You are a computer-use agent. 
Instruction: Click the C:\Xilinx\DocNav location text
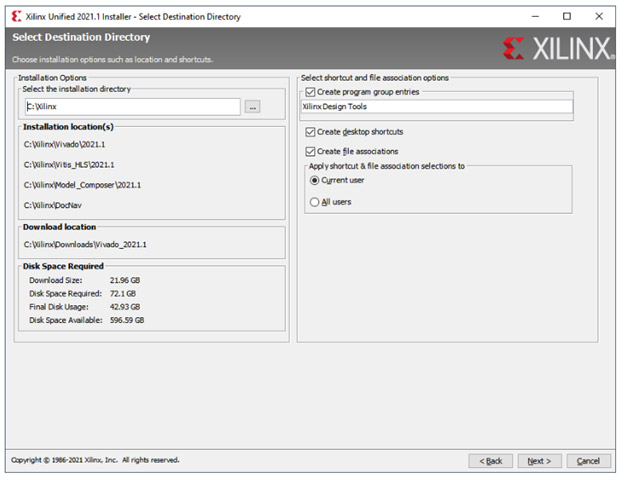click(x=53, y=205)
